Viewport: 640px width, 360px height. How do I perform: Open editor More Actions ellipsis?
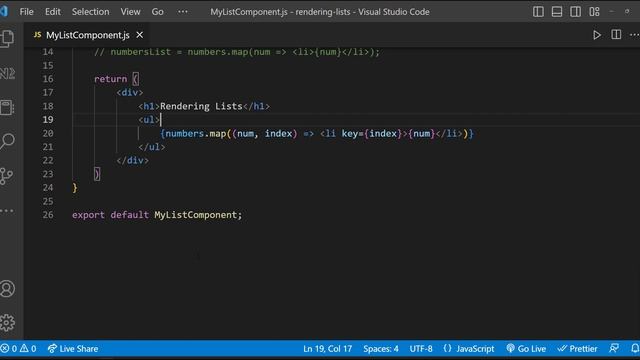point(634,35)
